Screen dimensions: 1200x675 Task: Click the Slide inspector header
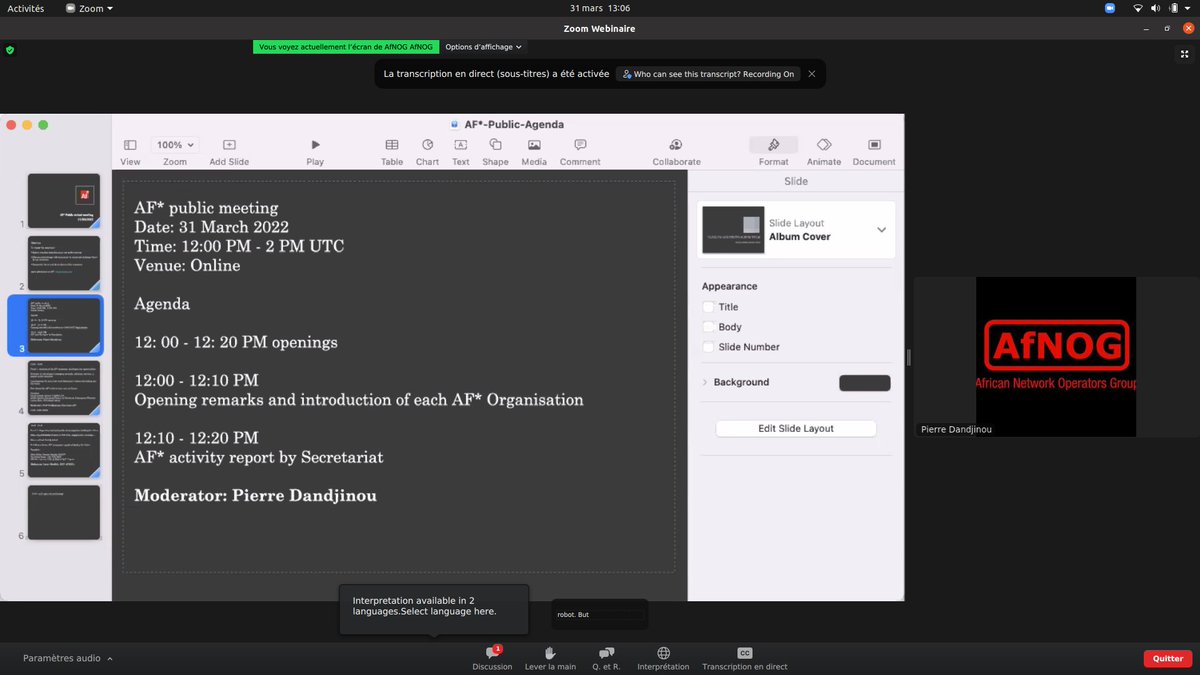796,181
